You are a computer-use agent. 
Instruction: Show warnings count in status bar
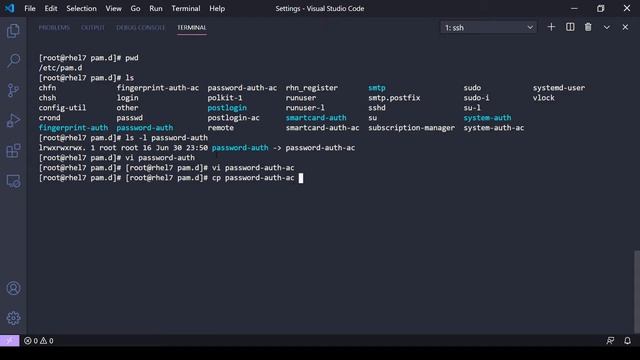click(47, 340)
